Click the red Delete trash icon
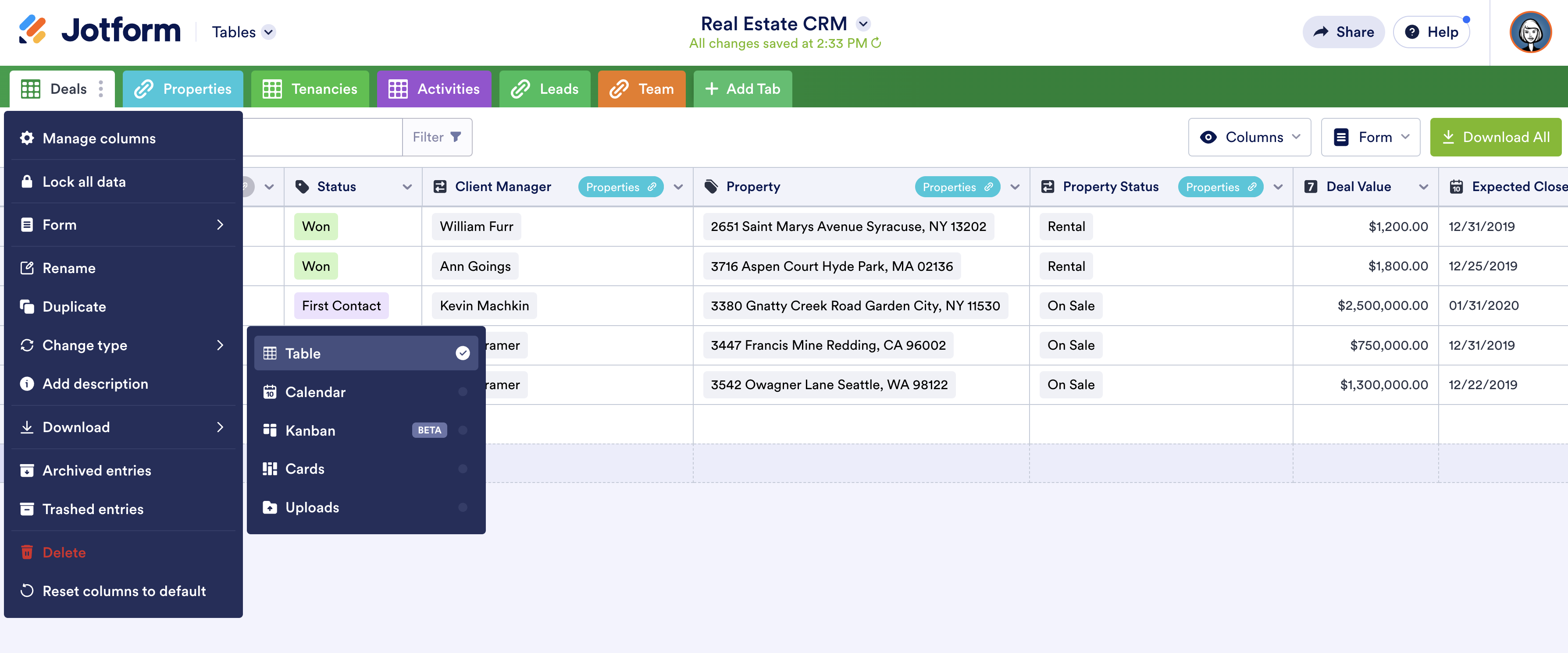Viewport: 1568px width, 653px height. pyautogui.click(x=27, y=552)
